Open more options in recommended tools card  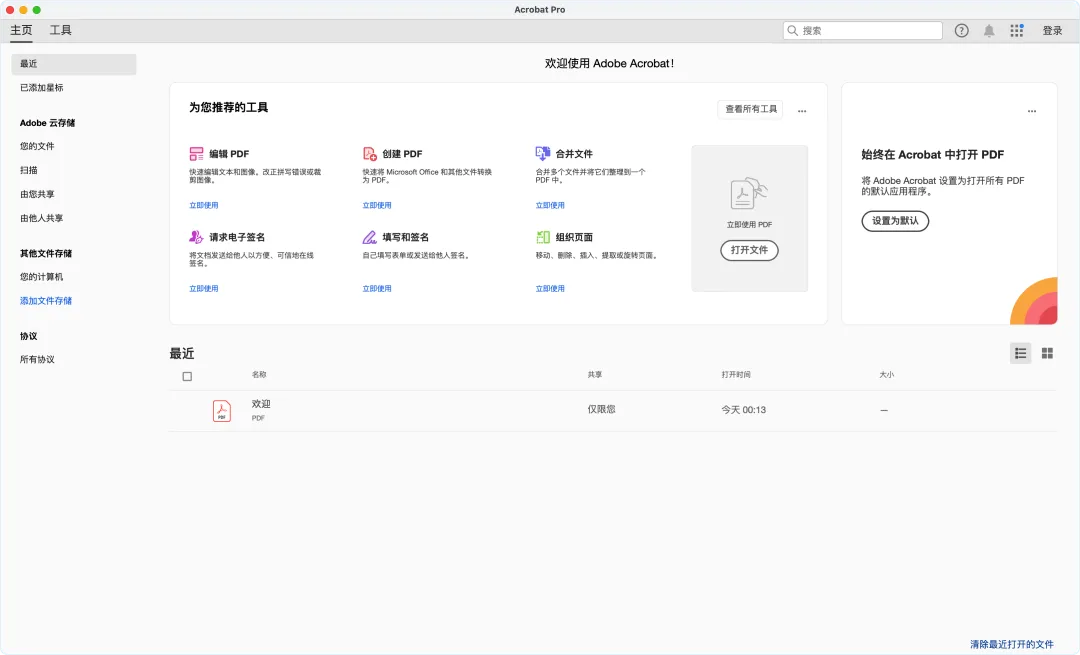coord(802,110)
